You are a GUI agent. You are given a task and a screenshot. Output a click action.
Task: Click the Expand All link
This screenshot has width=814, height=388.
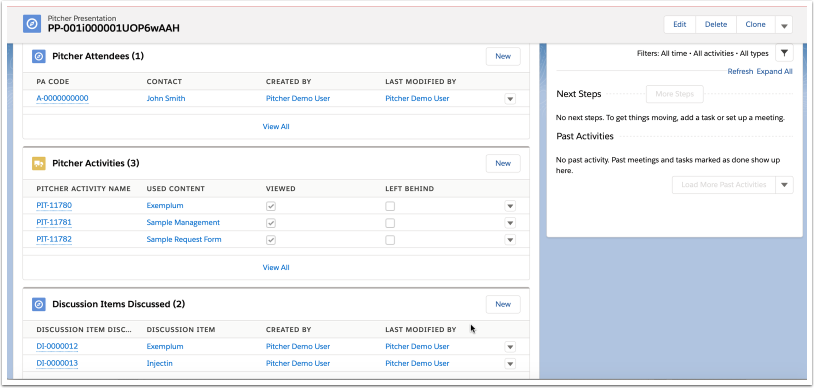click(775, 72)
